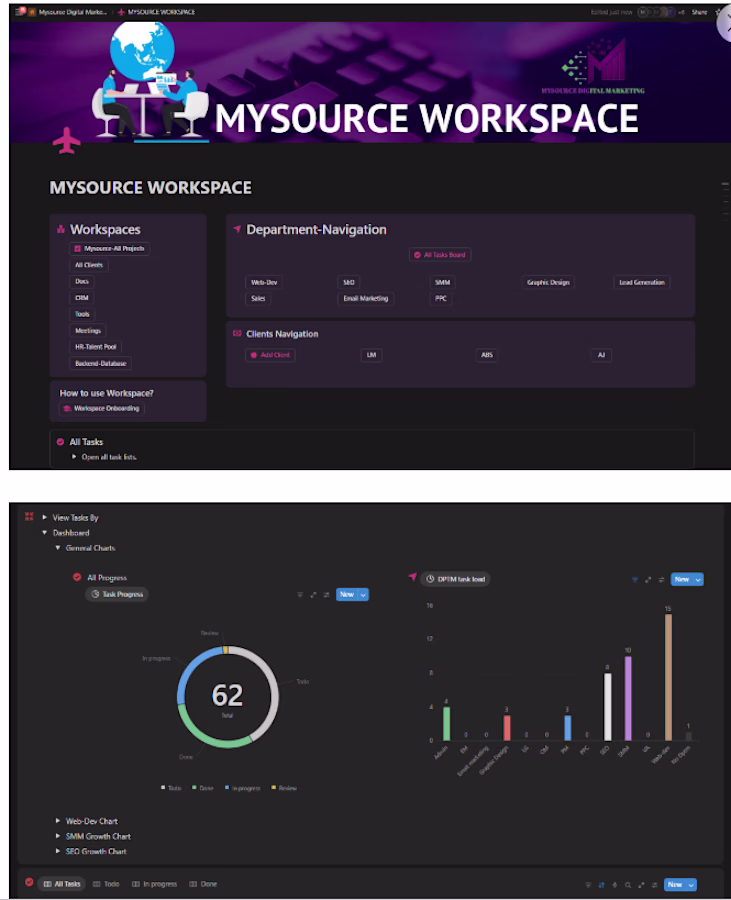Image resolution: width=731 pixels, height=900 pixels.
Task: Click the Department-Navigation arrow icon
Action: click(237, 229)
